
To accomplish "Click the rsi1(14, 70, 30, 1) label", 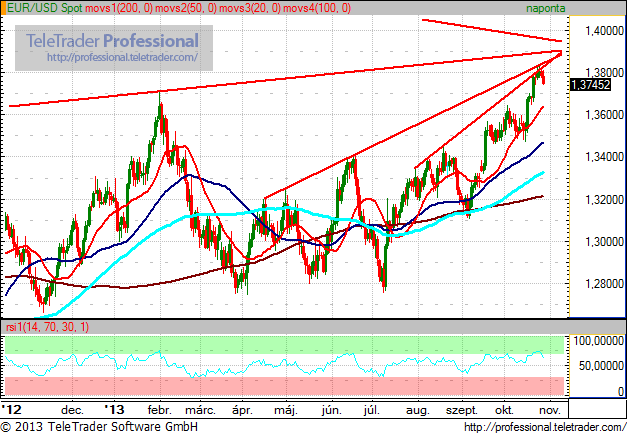I will pyautogui.click(x=47, y=327).
